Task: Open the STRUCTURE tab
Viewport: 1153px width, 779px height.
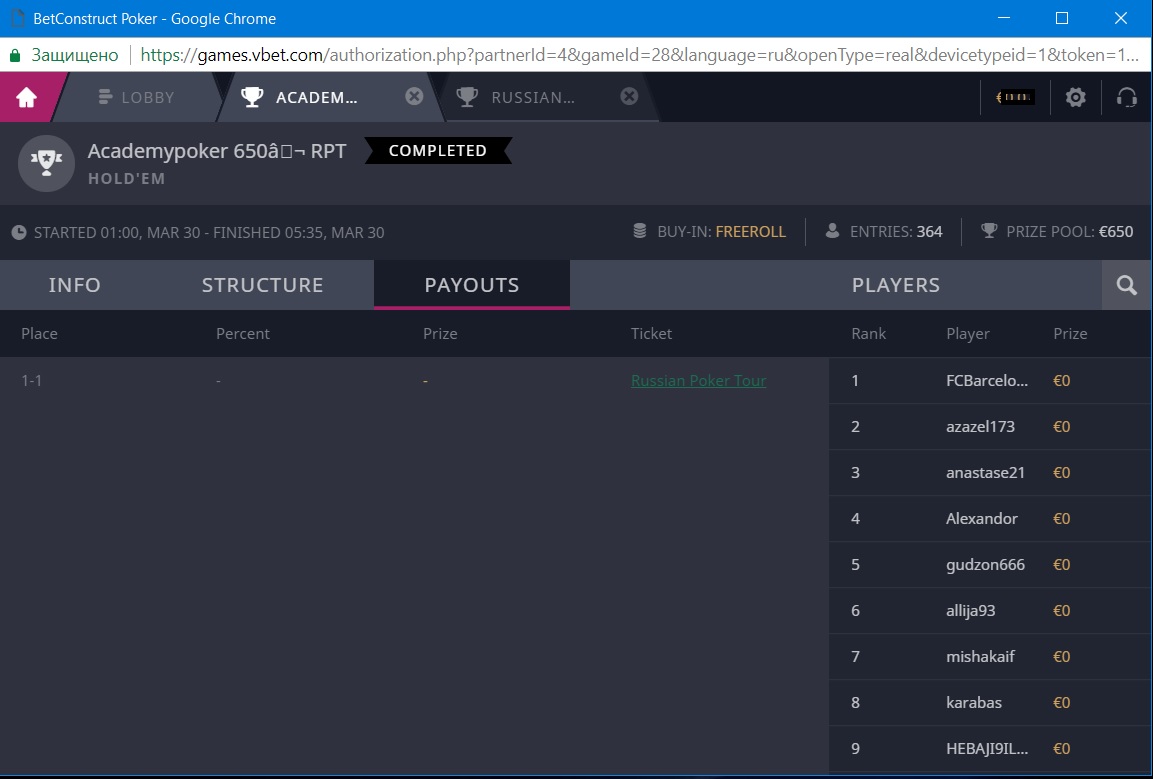Action: point(263,285)
